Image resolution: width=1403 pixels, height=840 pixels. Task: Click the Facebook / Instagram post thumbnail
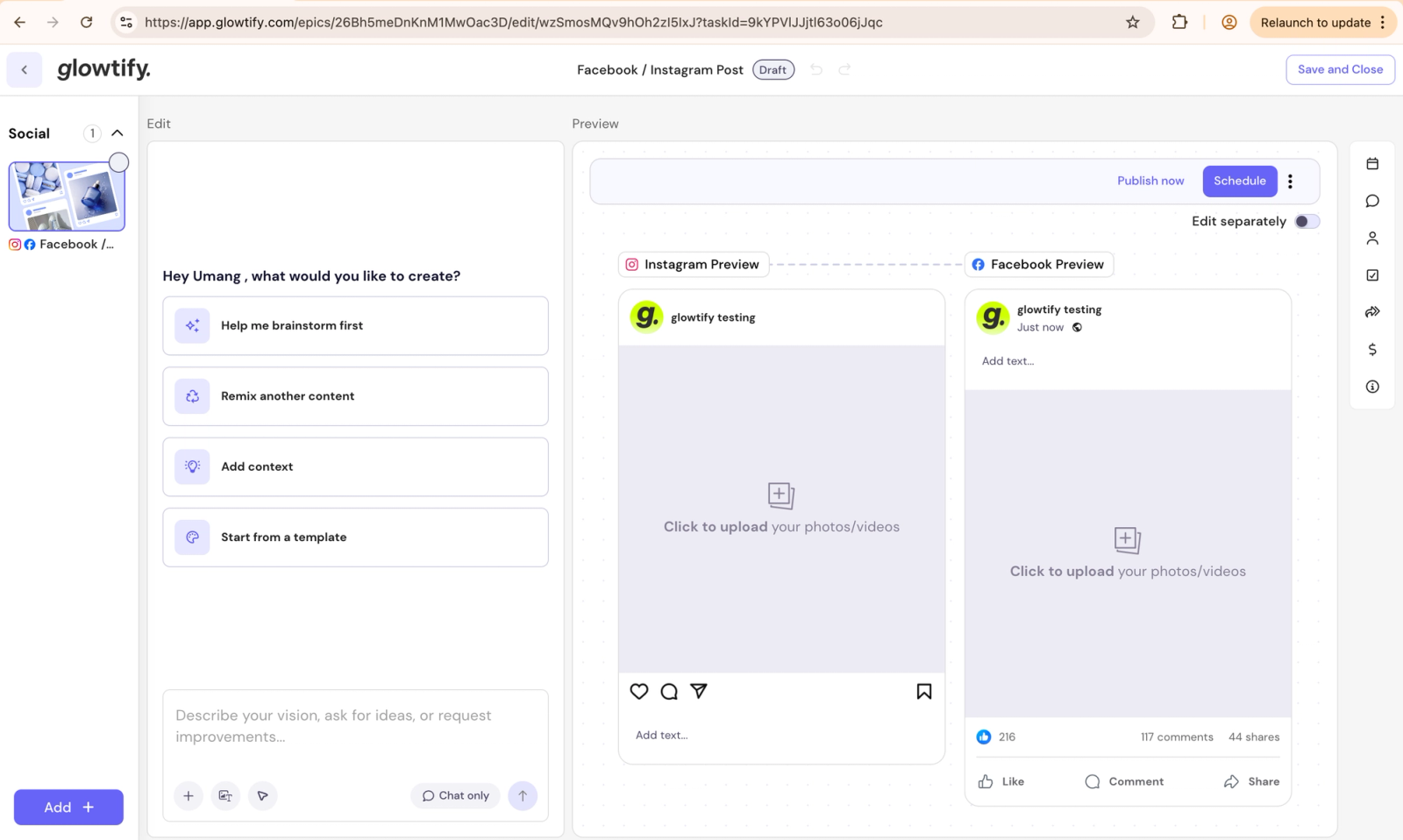(67, 196)
